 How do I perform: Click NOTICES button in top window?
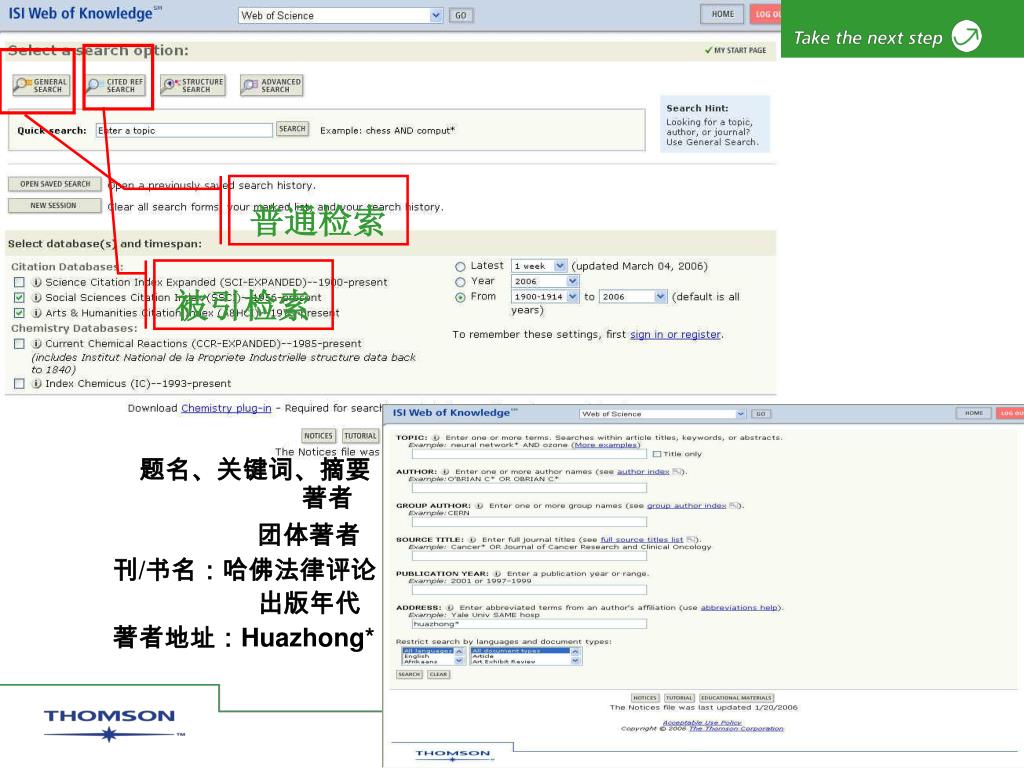pyautogui.click(x=318, y=436)
